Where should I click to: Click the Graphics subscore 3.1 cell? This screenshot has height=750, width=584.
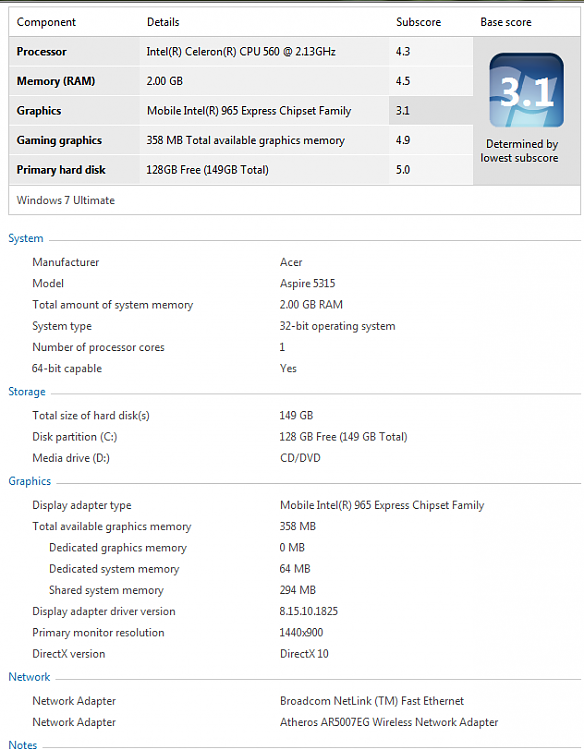(x=430, y=110)
